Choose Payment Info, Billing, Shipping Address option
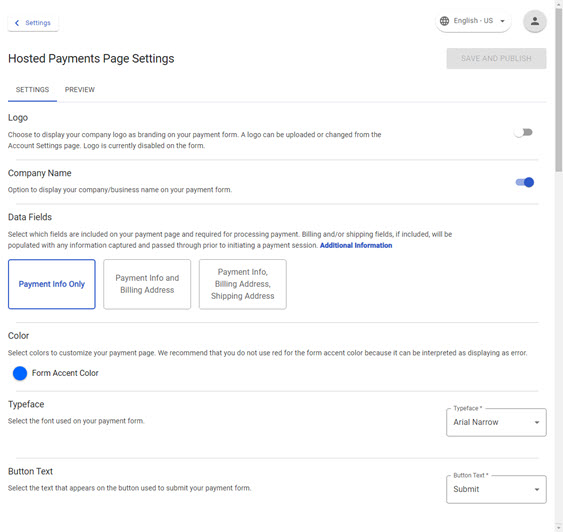 (x=243, y=284)
